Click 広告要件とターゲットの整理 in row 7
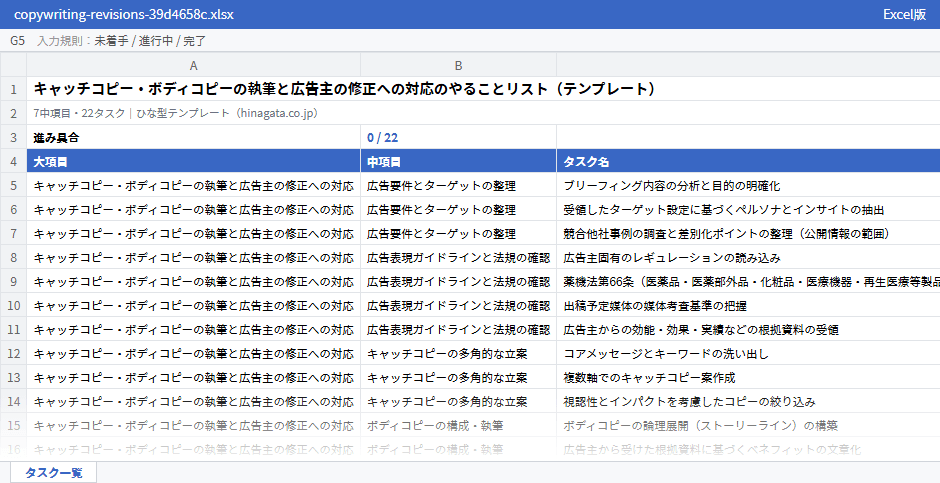Viewport: 940px width, 483px height. (x=459, y=234)
